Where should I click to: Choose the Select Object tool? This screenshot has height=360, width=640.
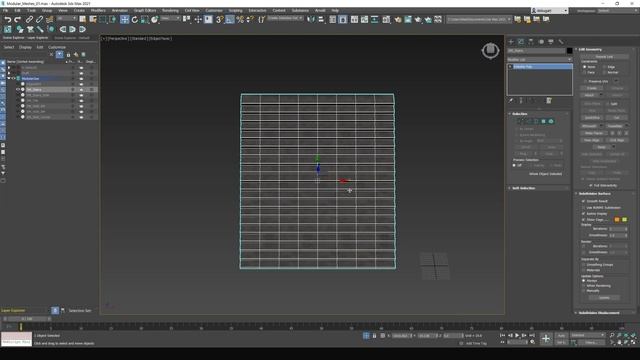click(82, 19)
